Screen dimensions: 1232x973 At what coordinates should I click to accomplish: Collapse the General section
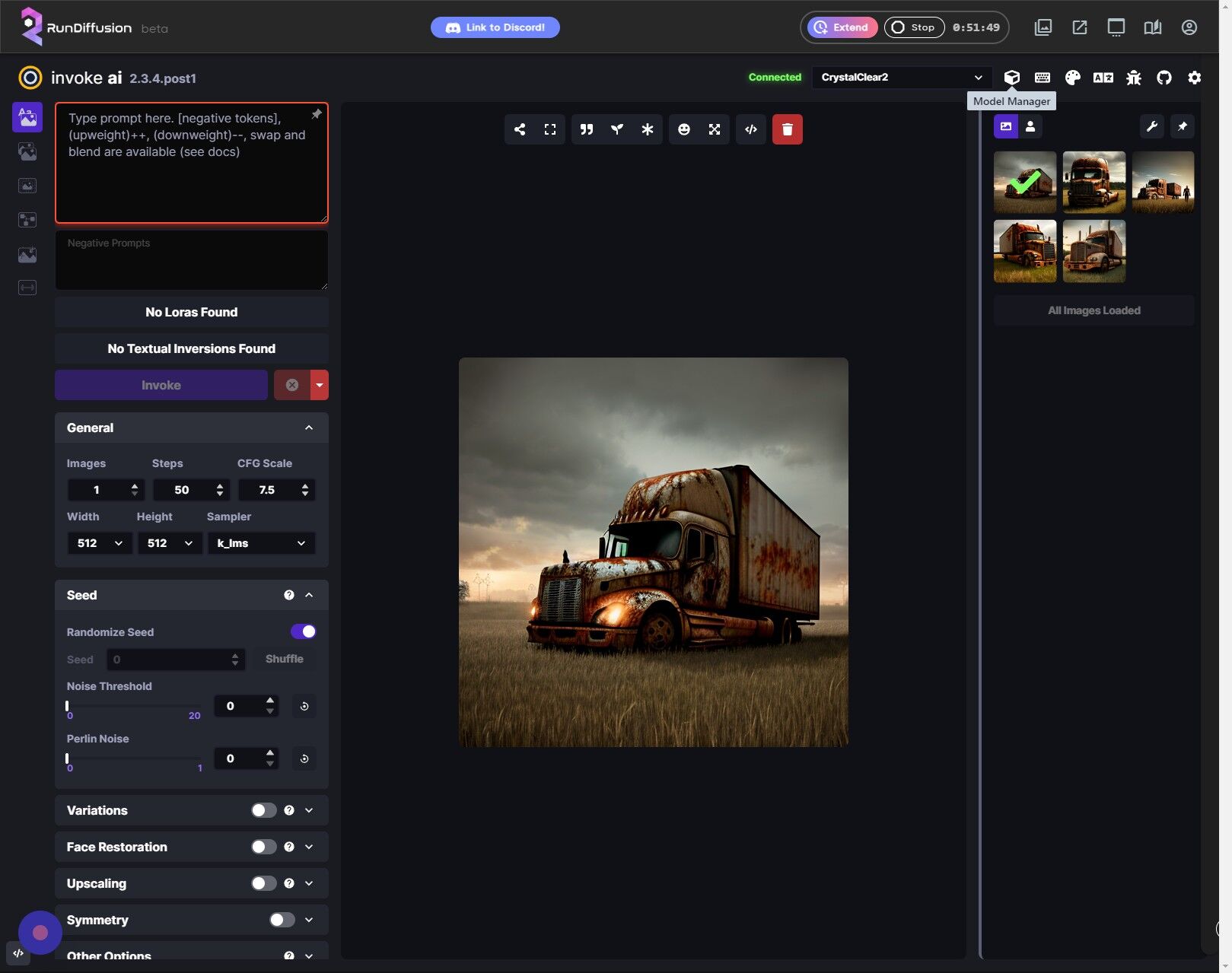tap(309, 428)
